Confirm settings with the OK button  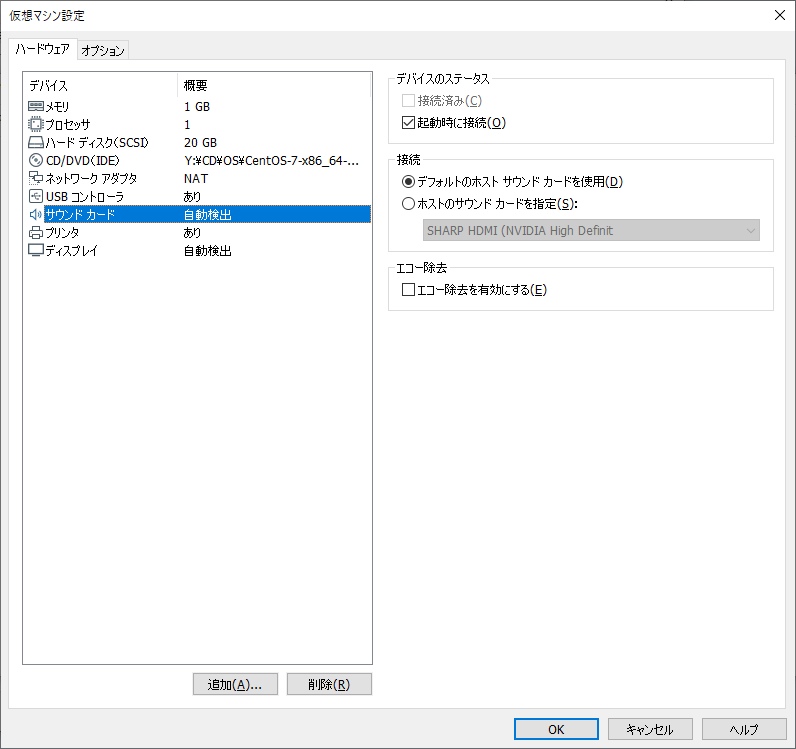coord(556,729)
